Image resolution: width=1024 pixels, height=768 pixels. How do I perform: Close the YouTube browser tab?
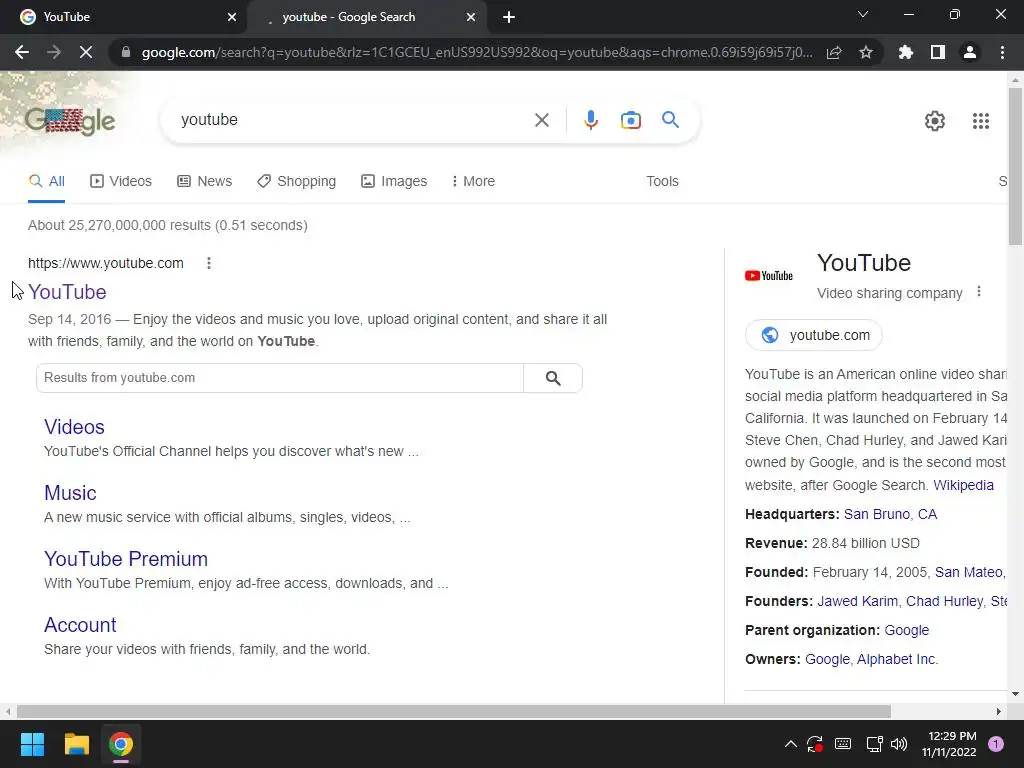pos(232,17)
